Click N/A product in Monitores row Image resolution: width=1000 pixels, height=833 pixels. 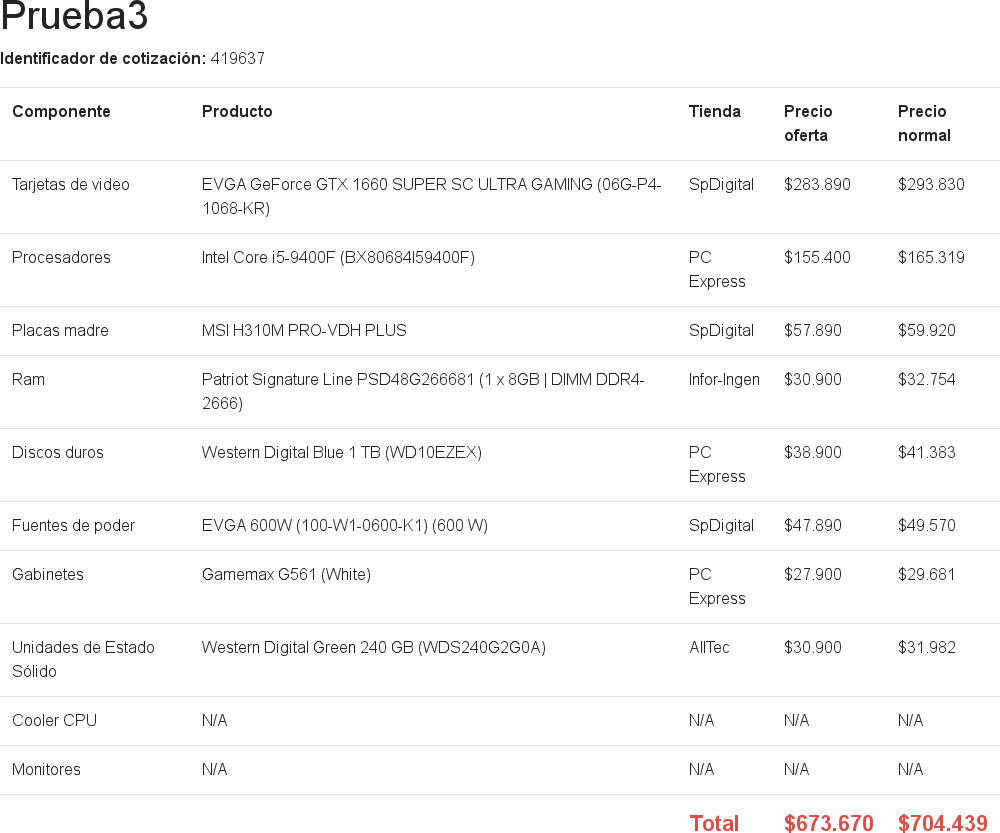point(214,770)
